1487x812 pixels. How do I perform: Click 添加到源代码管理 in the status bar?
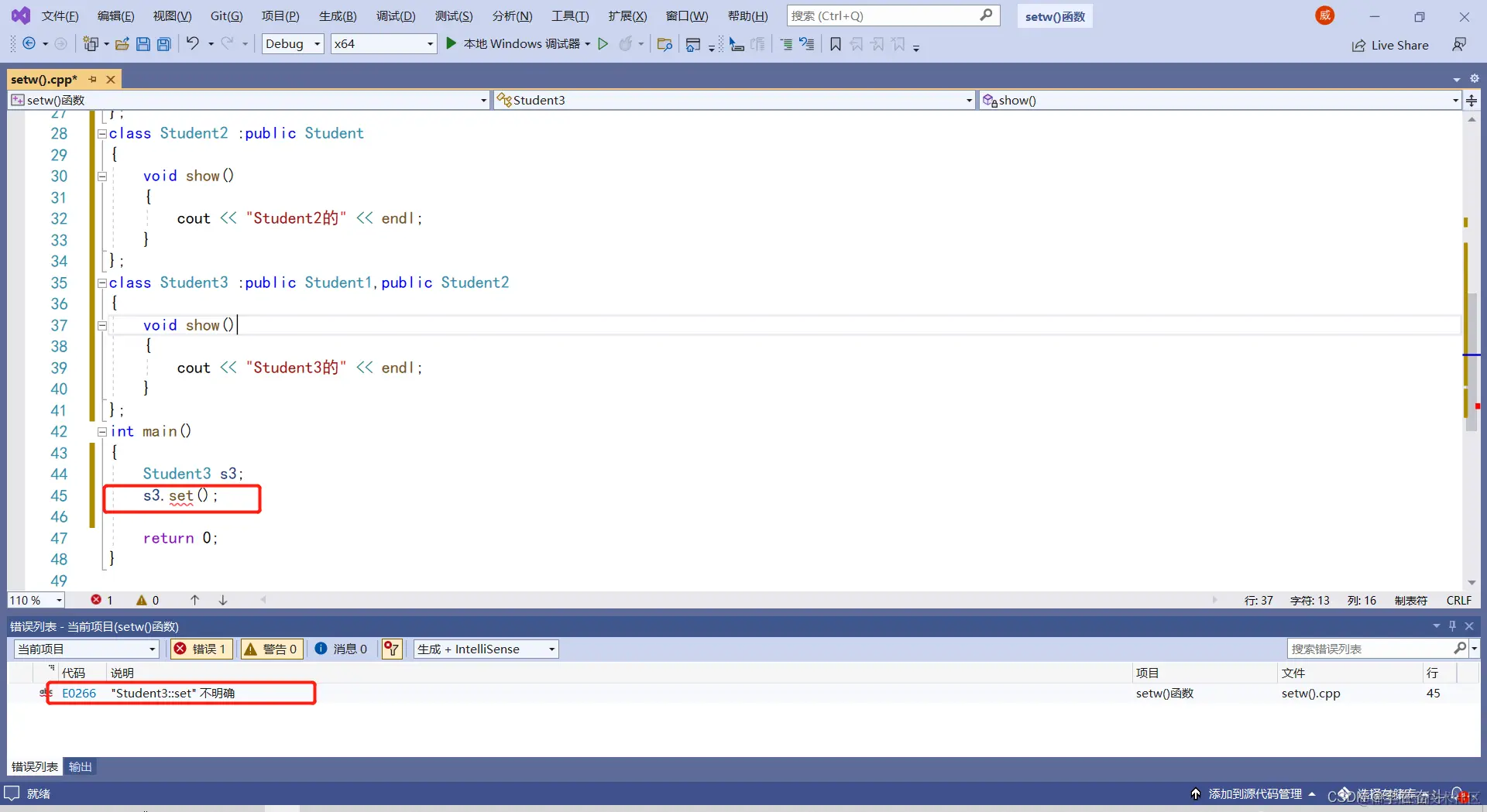[x=1255, y=793]
